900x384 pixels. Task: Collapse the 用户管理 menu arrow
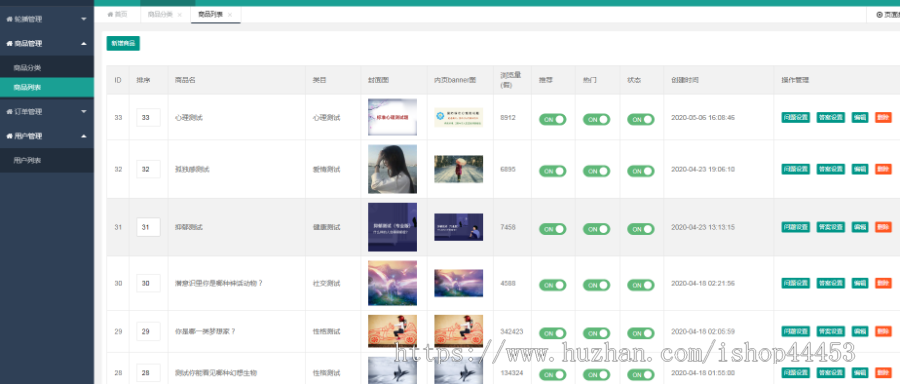click(x=84, y=136)
